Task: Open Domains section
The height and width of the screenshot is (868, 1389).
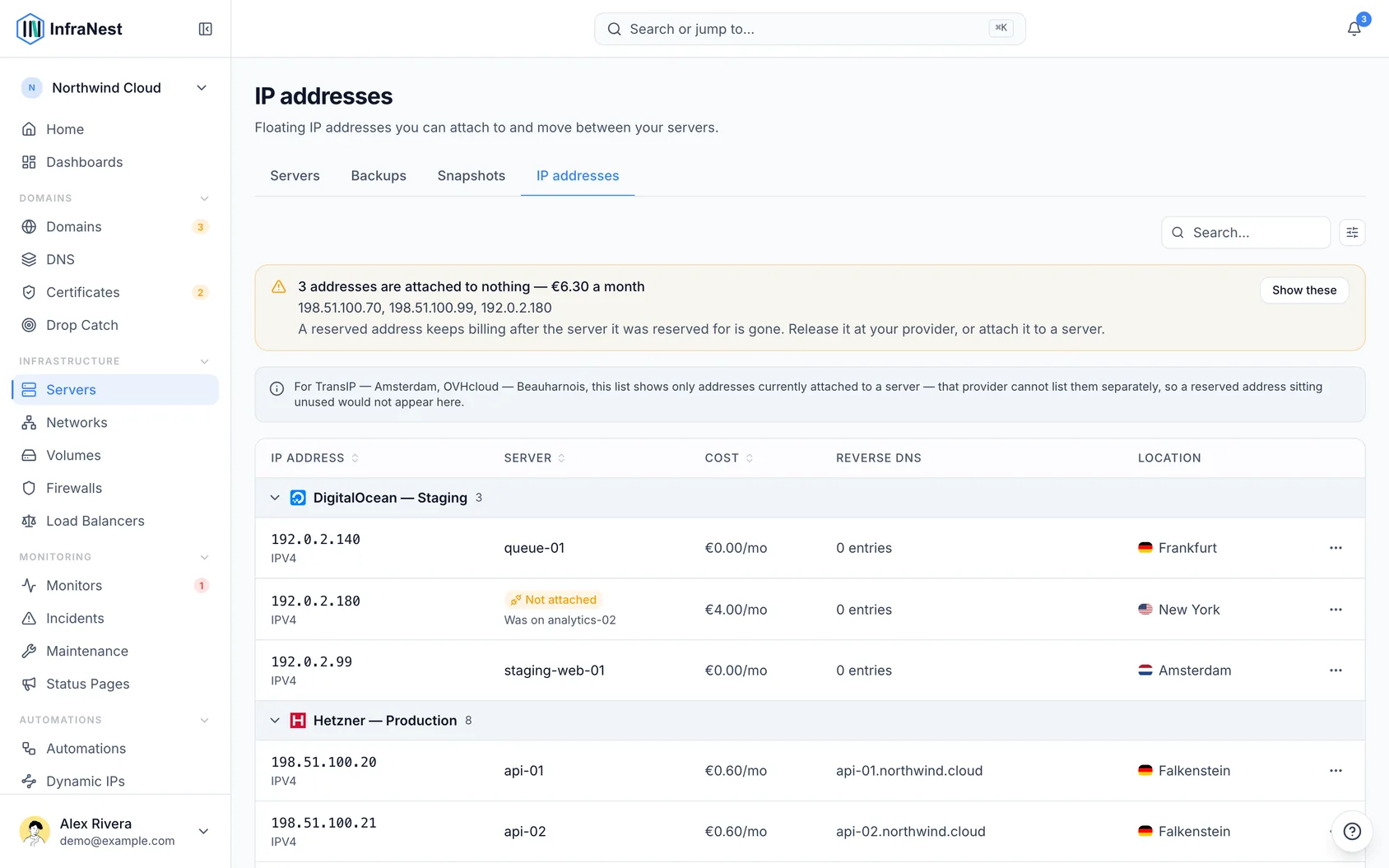Action: coord(115,226)
